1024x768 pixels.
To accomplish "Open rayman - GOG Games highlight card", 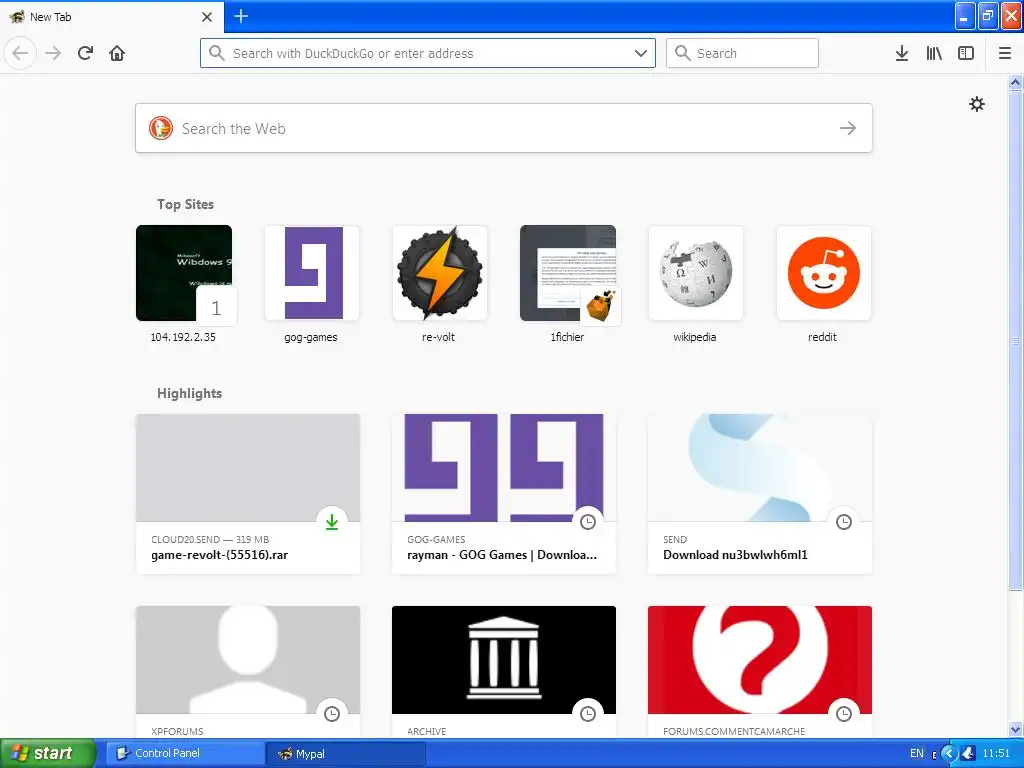I will tap(504, 494).
